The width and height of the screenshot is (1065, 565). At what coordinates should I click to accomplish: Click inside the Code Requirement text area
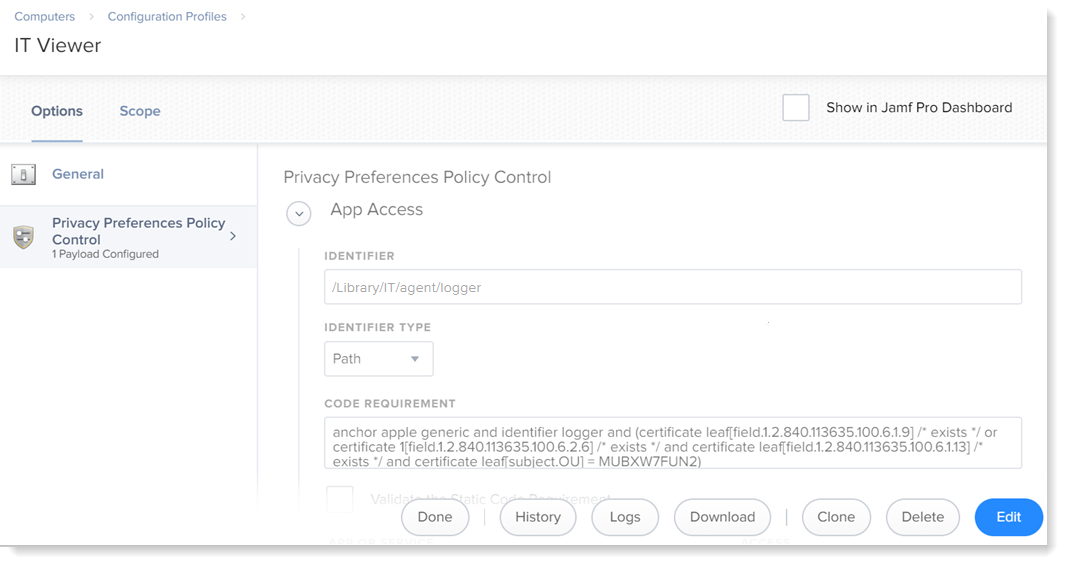pyautogui.click(x=672, y=443)
